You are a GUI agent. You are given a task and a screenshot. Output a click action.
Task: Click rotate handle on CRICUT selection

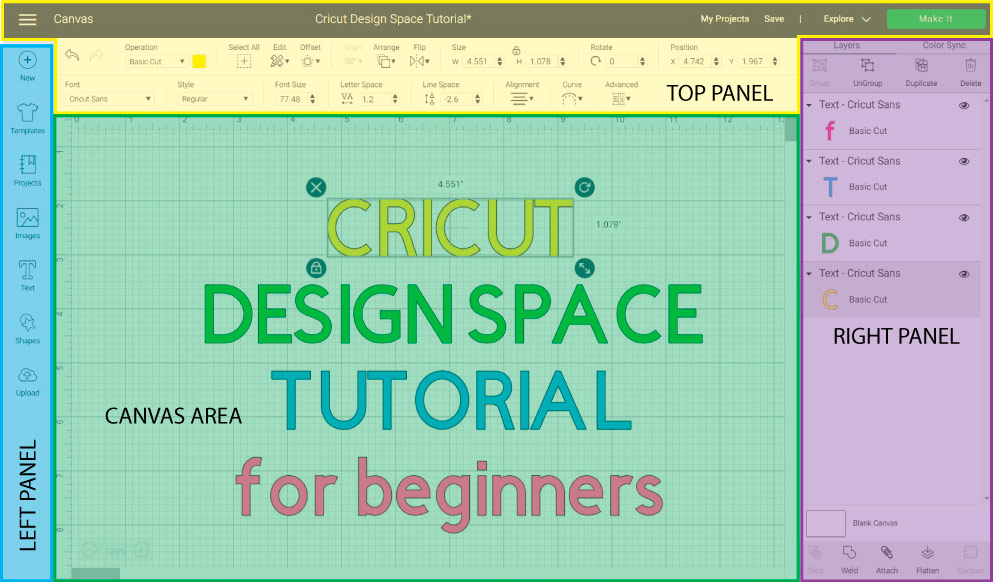tap(585, 187)
